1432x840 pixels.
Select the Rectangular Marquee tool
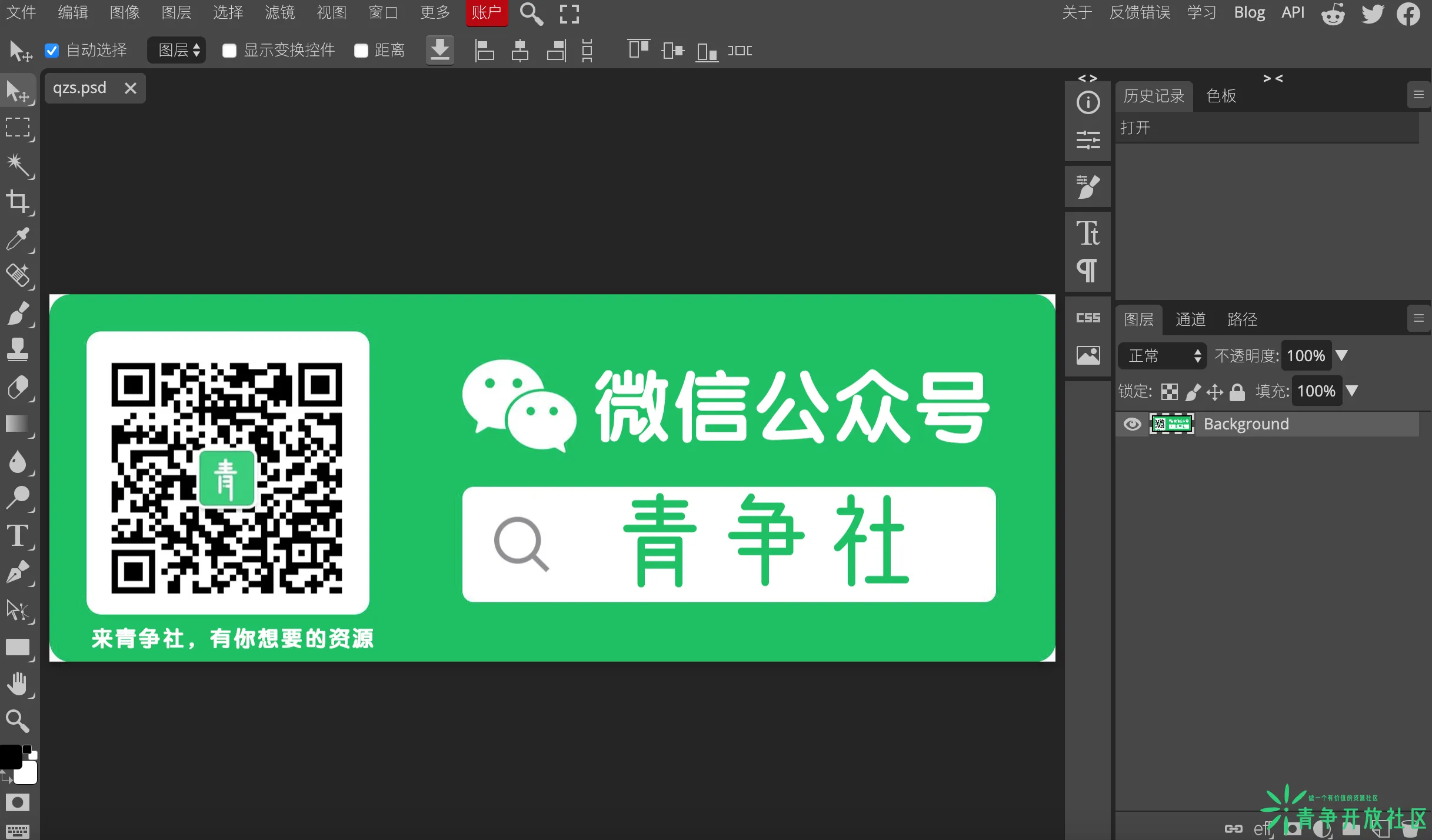coord(18,128)
